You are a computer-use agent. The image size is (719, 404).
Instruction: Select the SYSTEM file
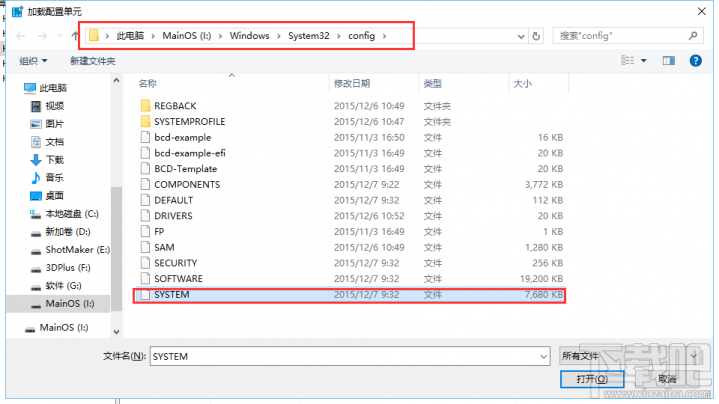click(x=350, y=295)
